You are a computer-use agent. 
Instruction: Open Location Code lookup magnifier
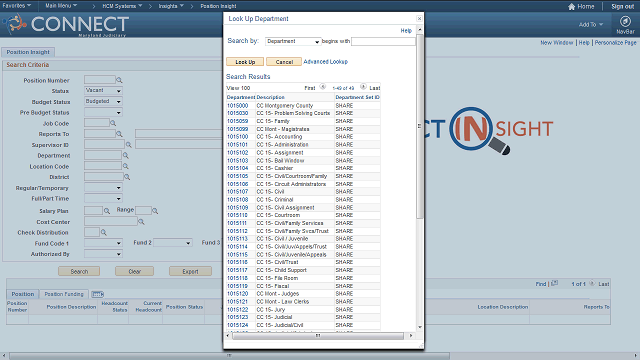point(126,166)
